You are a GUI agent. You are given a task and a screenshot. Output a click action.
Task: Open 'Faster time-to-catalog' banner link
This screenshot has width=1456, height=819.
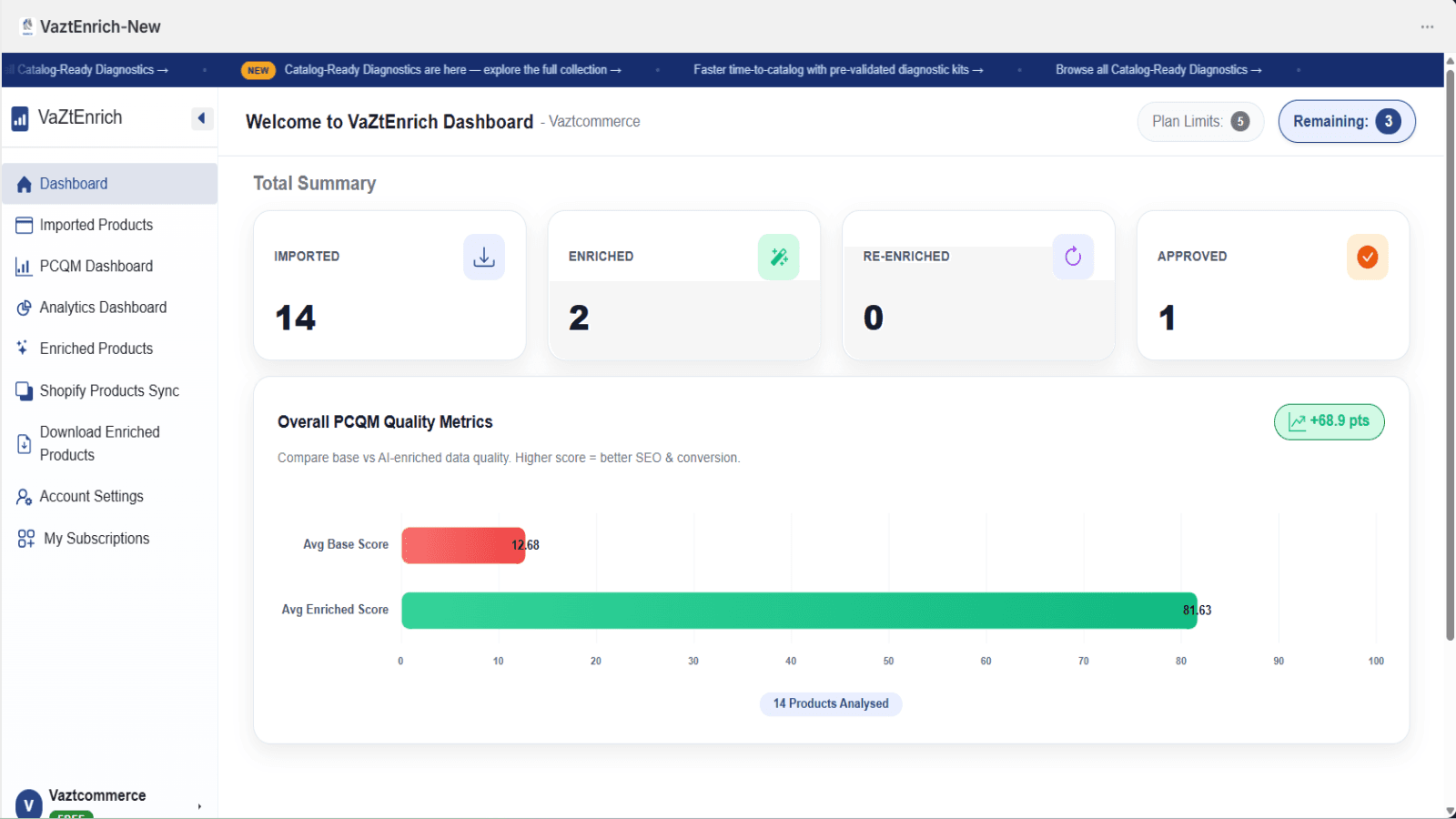tap(838, 70)
